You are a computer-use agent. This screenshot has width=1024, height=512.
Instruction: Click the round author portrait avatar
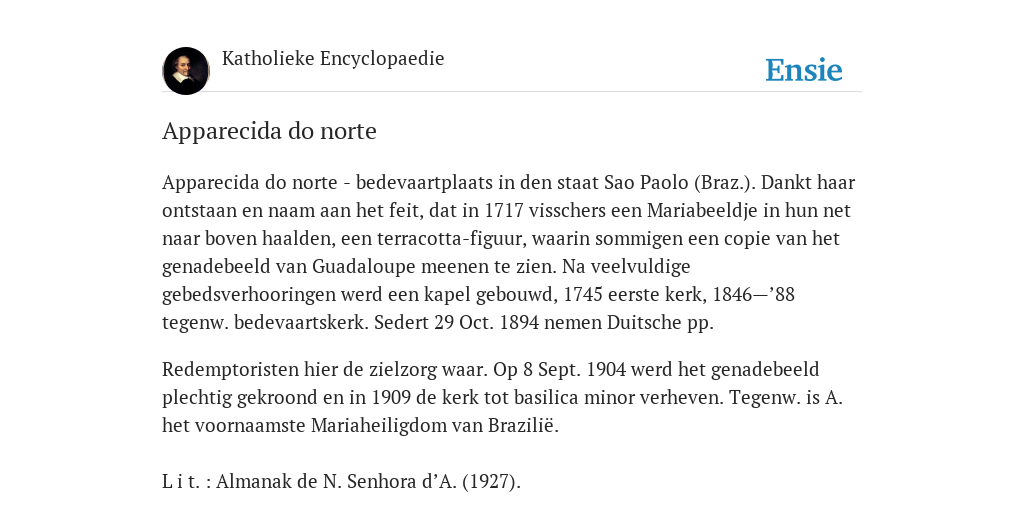point(186,71)
